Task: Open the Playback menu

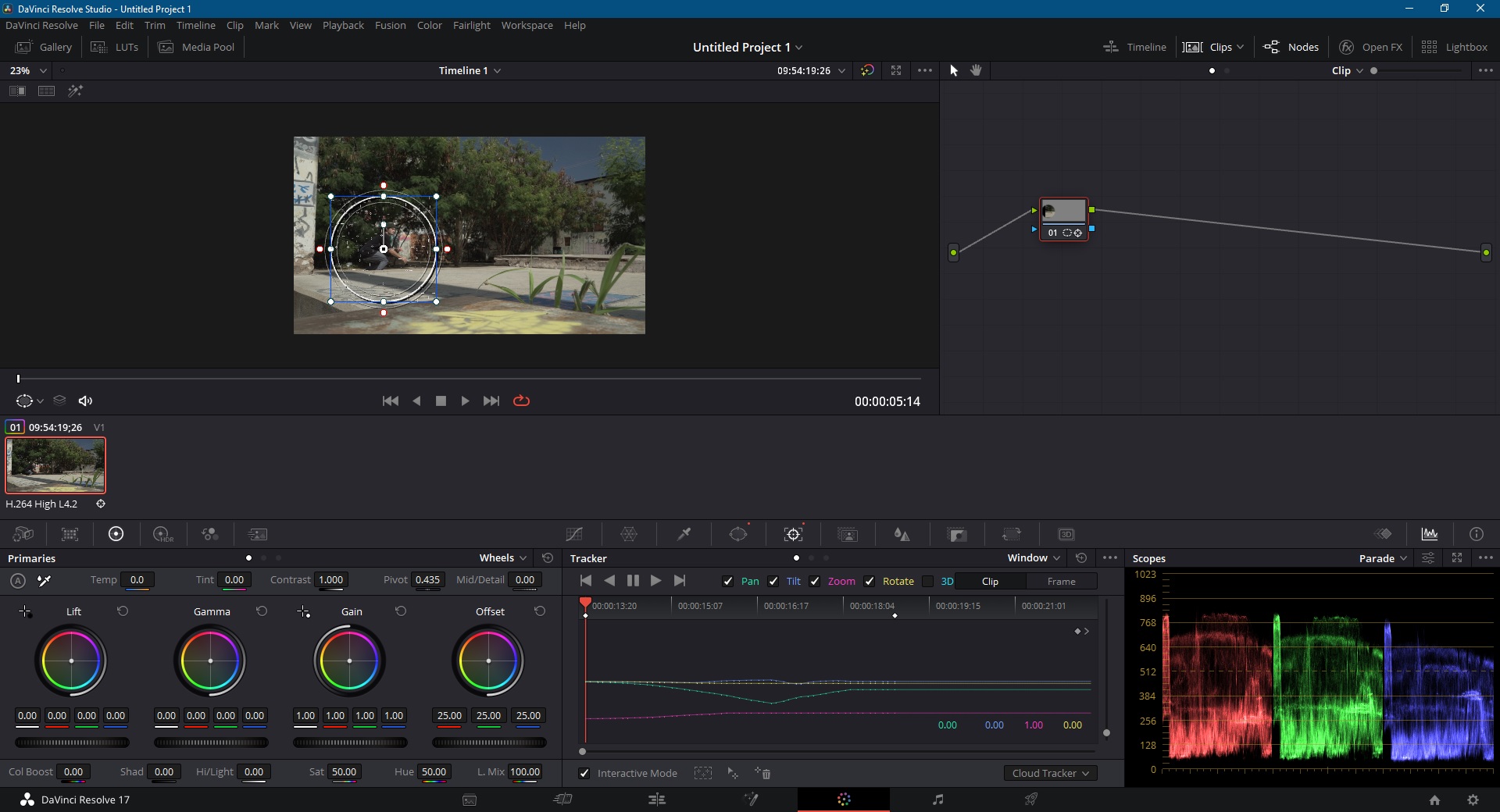Action: pyautogui.click(x=343, y=25)
